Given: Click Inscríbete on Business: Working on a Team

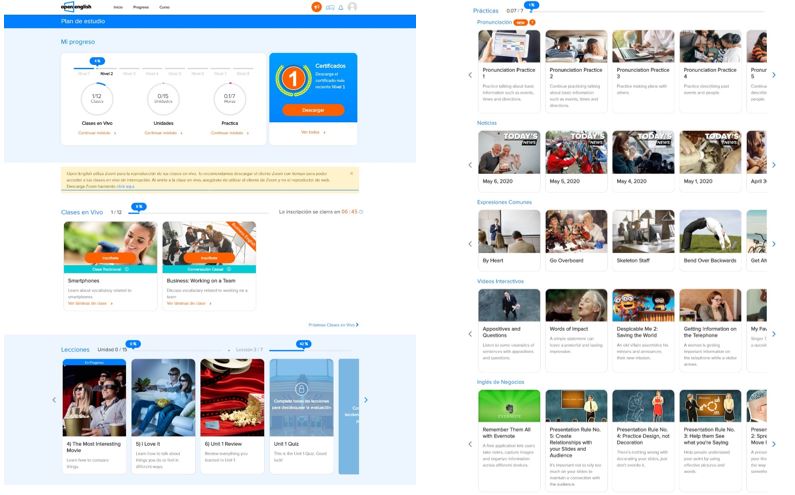Looking at the screenshot, I should pyautogui.click(x=209, y=258).
